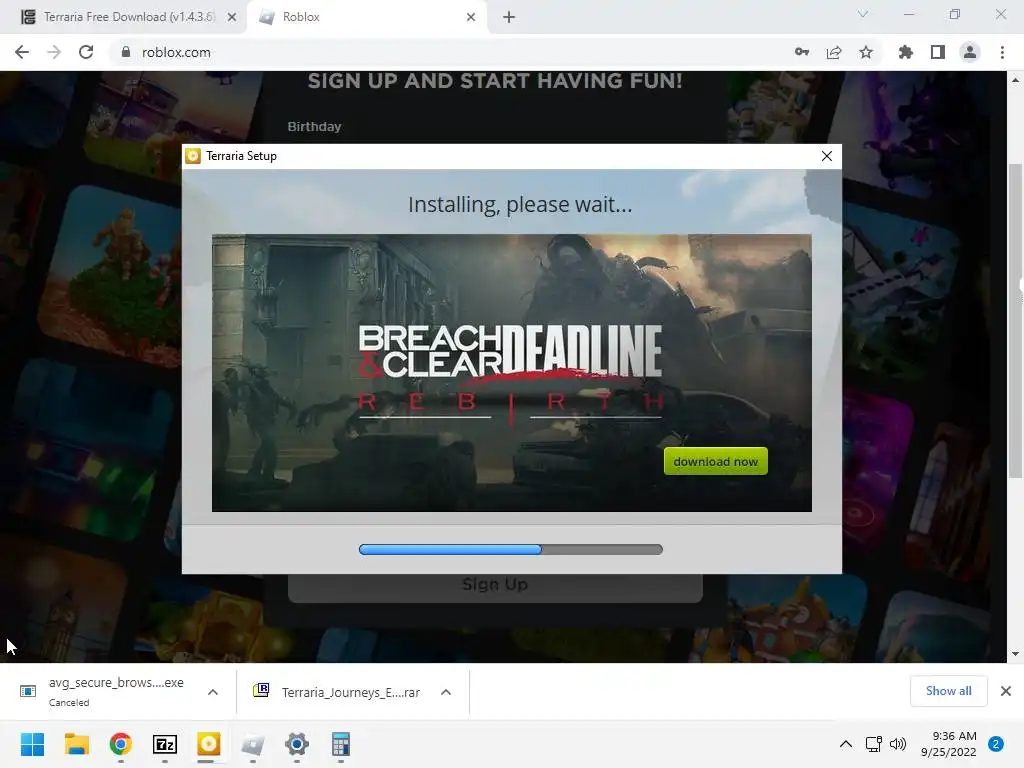Image resolution: width=1024 pixels, height=768 pixels.
Task: Click page scrollbar up arrow
Action: [x=1015, y=80]
